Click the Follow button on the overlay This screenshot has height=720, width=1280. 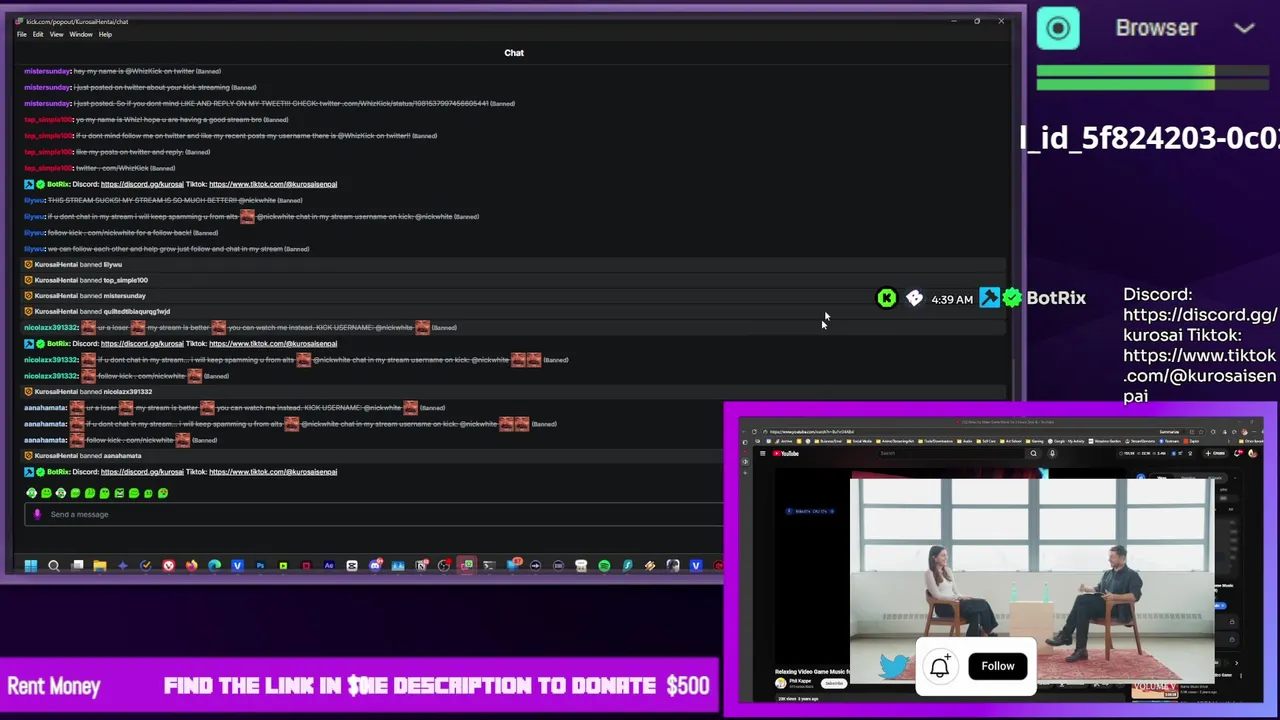pos(997,666)
